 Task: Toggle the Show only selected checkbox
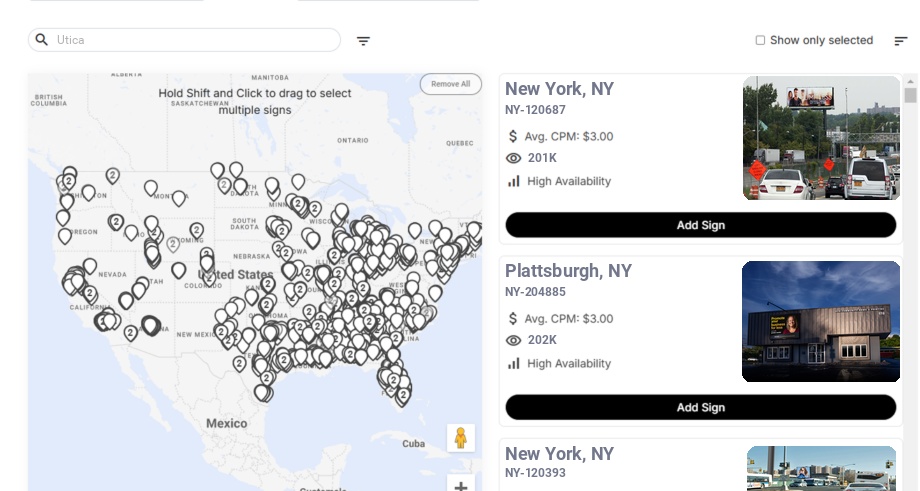pos(760,41)
